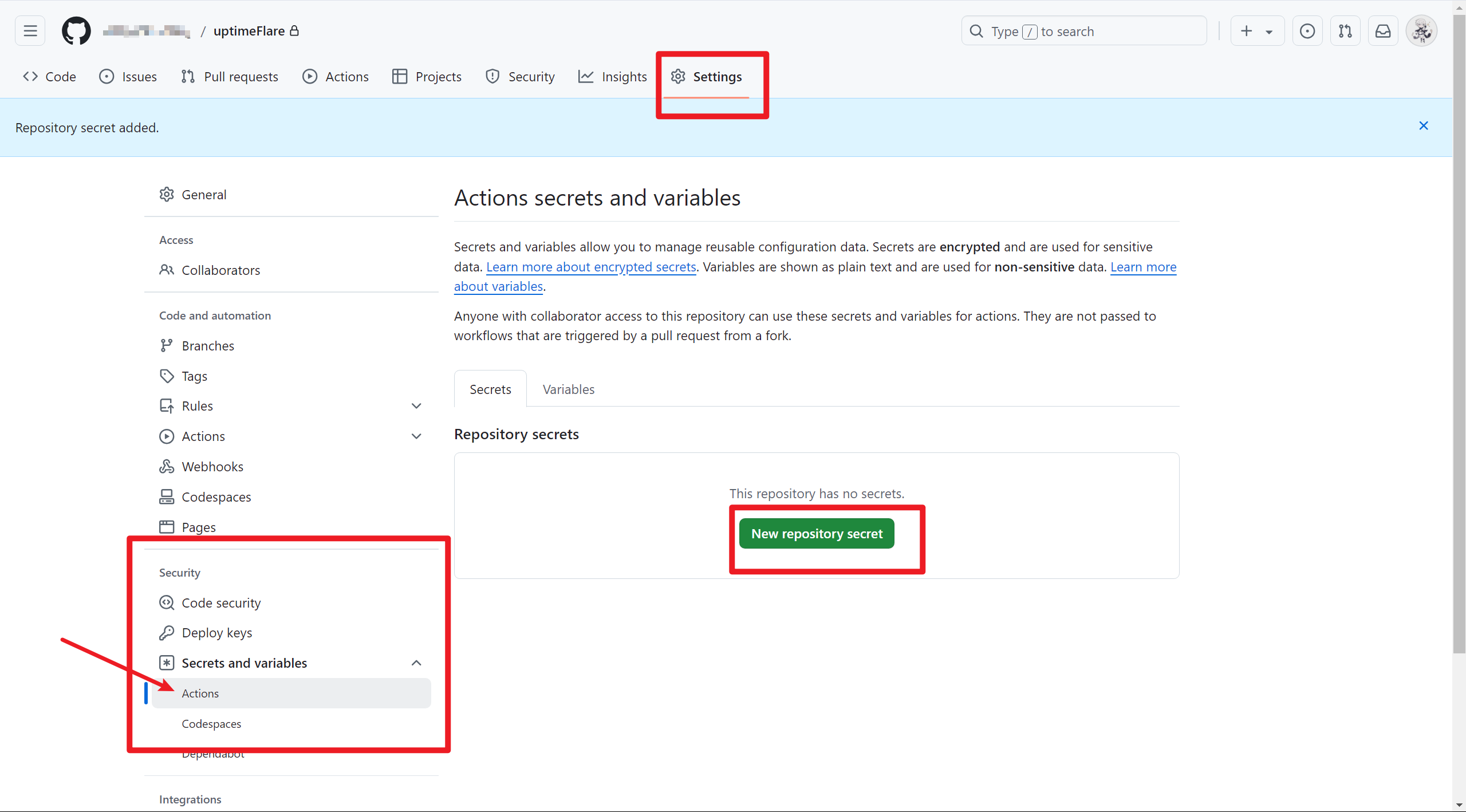
Task: Click the search input field
Action: pos(1083,31)
